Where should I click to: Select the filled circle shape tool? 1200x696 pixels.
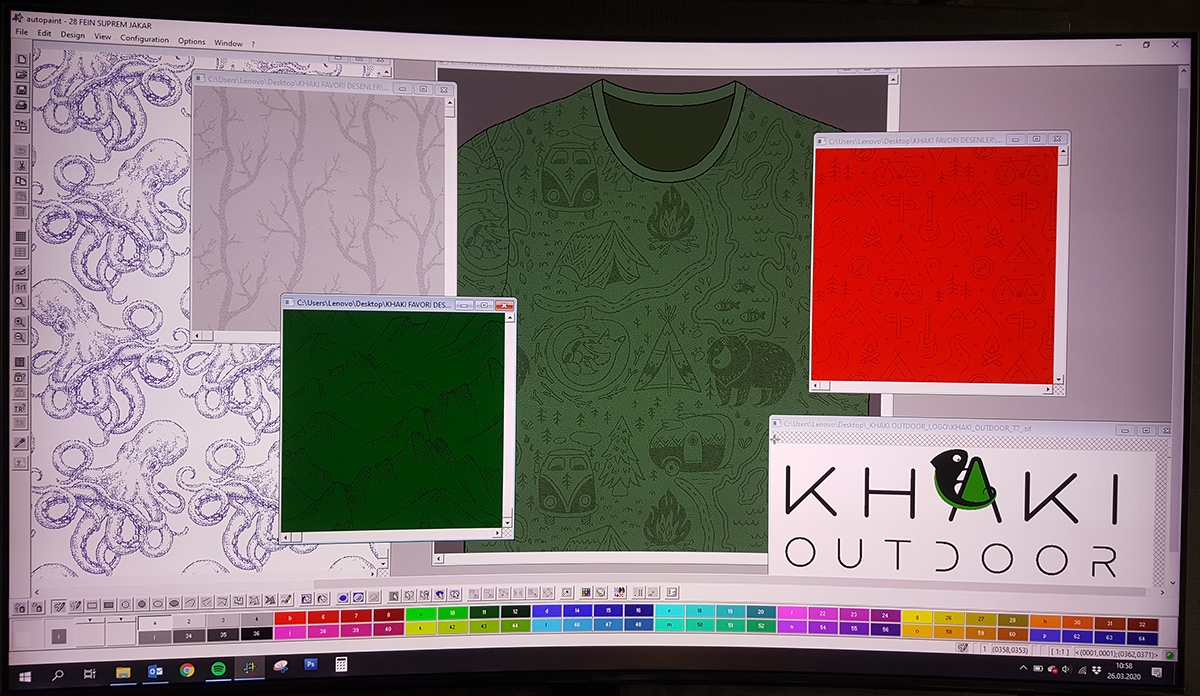click(x=142, y=605)
